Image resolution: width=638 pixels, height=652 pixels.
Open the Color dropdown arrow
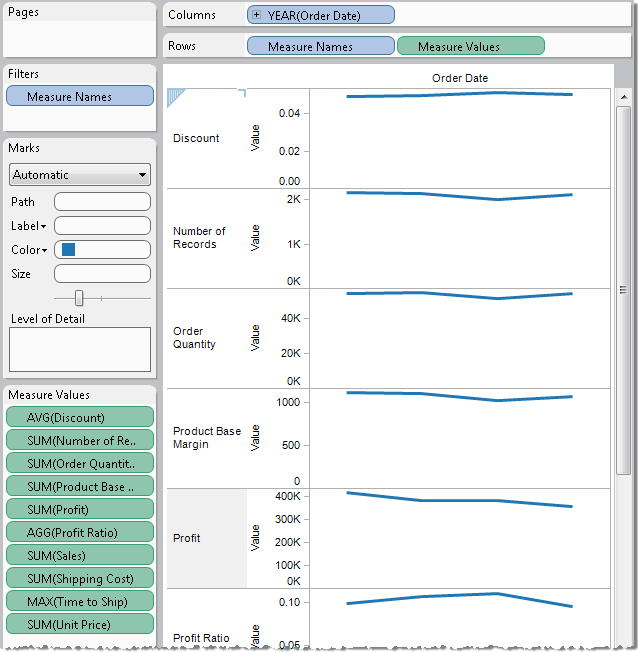pos(45,250)
